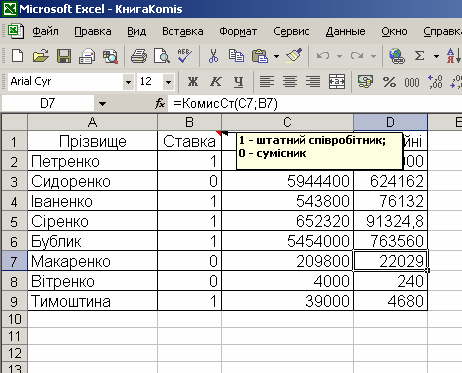Image resolution: width=462 pixels, height=373 pixels.
Task: Open the Правка menu
Action: point(93,31)
